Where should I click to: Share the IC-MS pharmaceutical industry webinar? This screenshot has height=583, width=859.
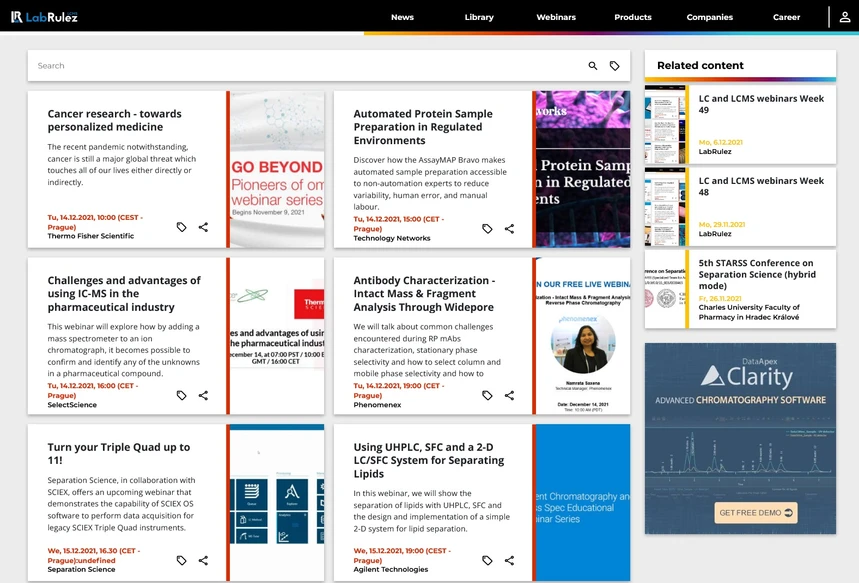203,395
